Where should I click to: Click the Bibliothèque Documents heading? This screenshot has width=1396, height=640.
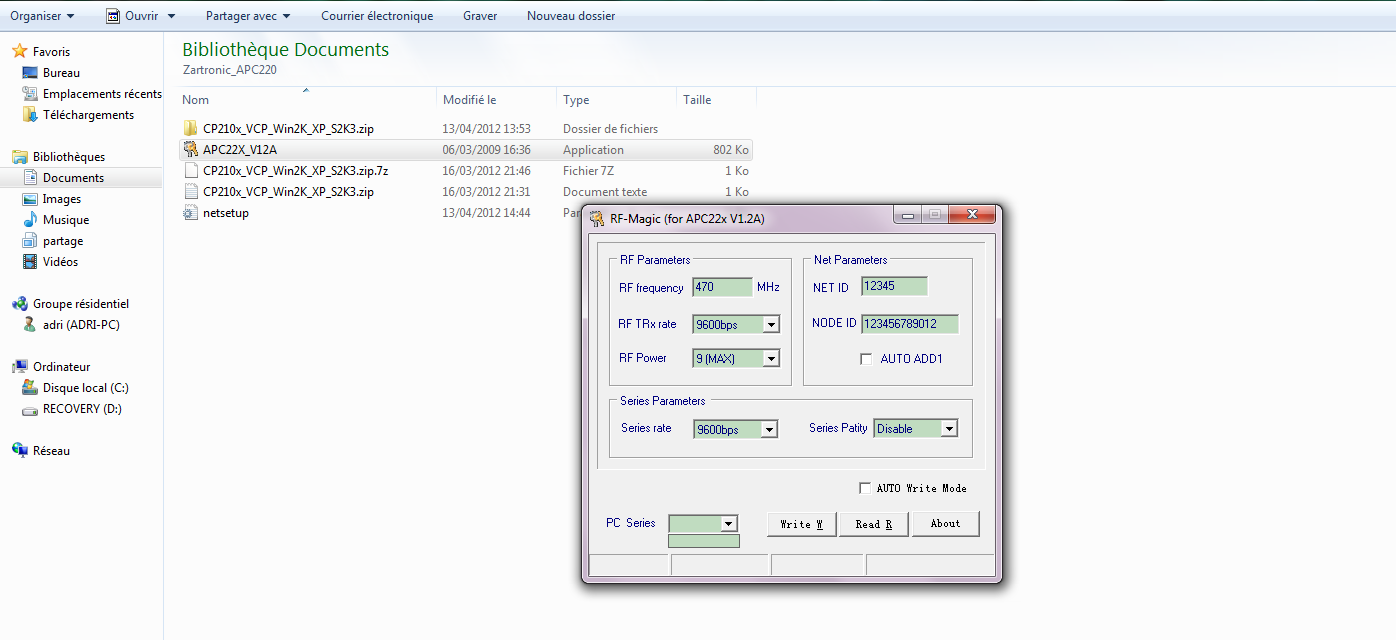tap(285, 49)
